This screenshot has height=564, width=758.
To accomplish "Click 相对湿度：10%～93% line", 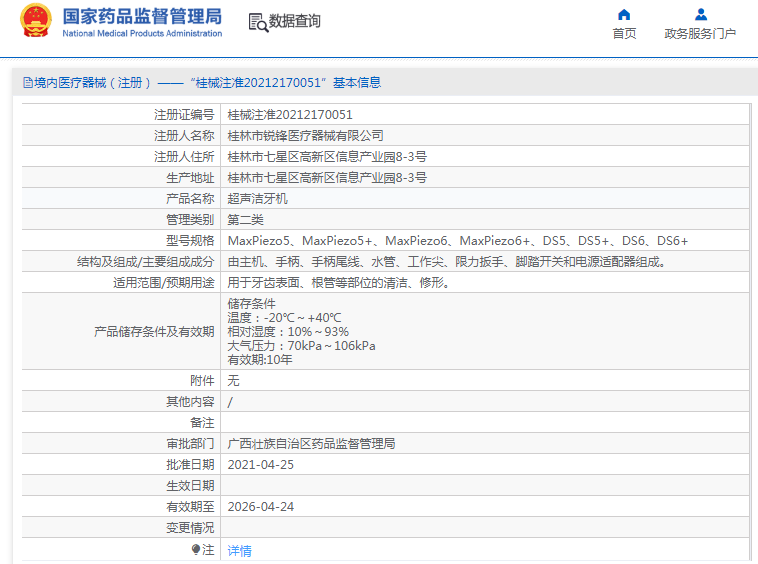I will pyautogui.click(x=288, y=332).
